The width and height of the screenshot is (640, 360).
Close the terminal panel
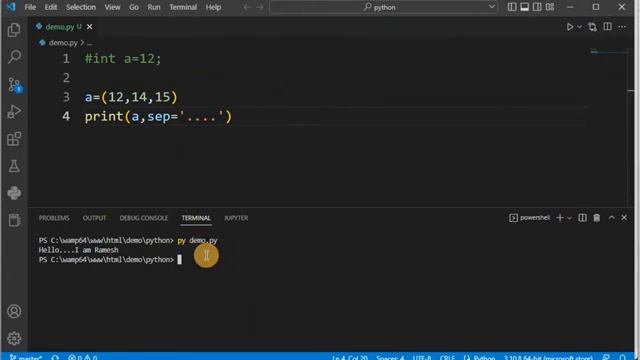(x=624, y=218)
